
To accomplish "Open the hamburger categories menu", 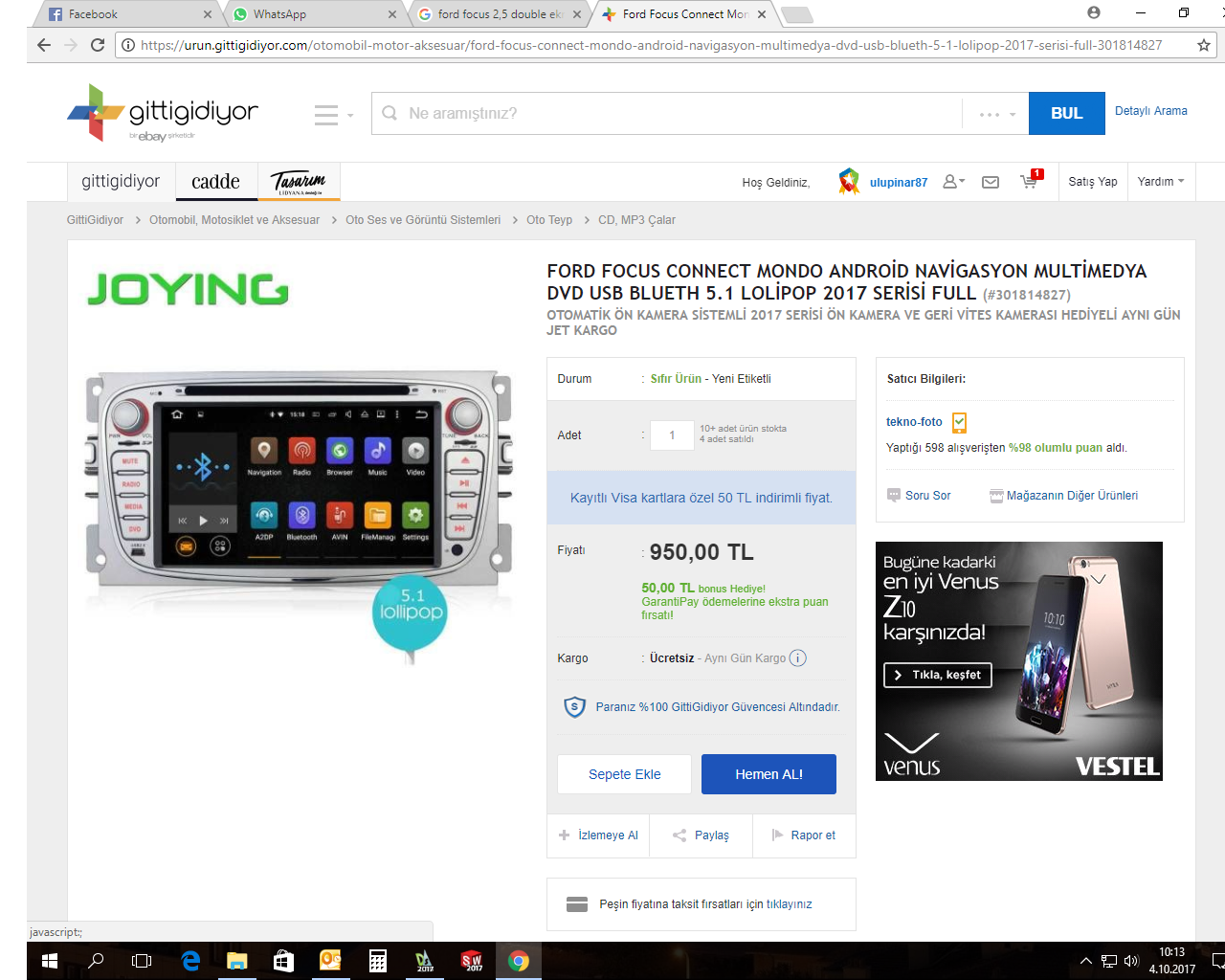I will (333, 115).
